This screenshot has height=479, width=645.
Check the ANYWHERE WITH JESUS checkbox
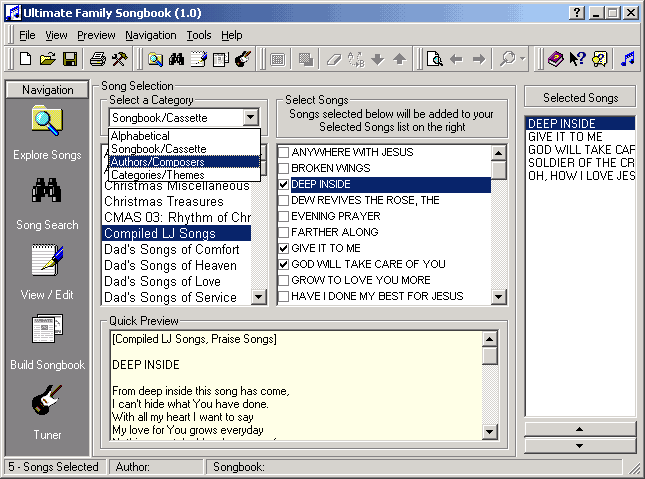click(284, 153)
